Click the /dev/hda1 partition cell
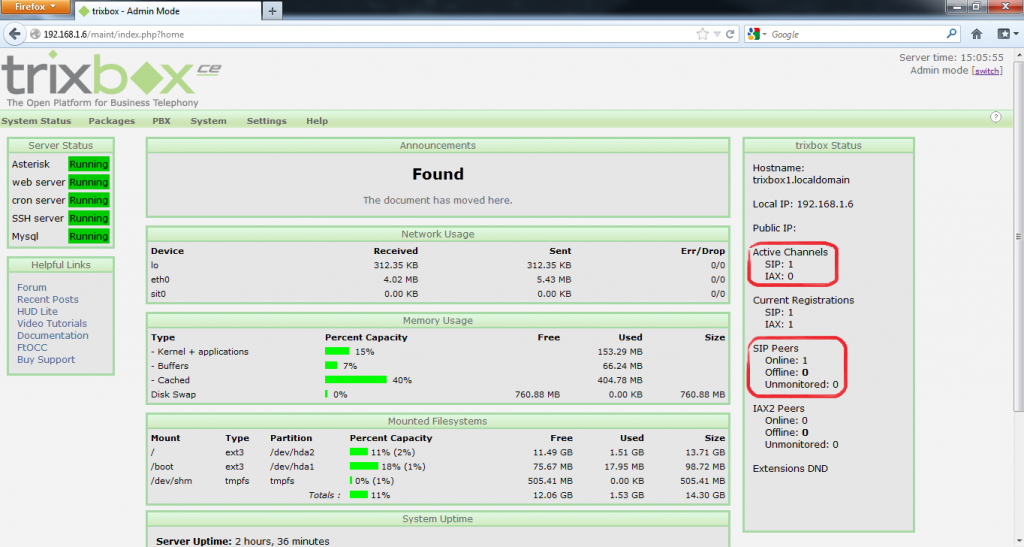This screenshot has width=1024, height=547. coord(292,466)
